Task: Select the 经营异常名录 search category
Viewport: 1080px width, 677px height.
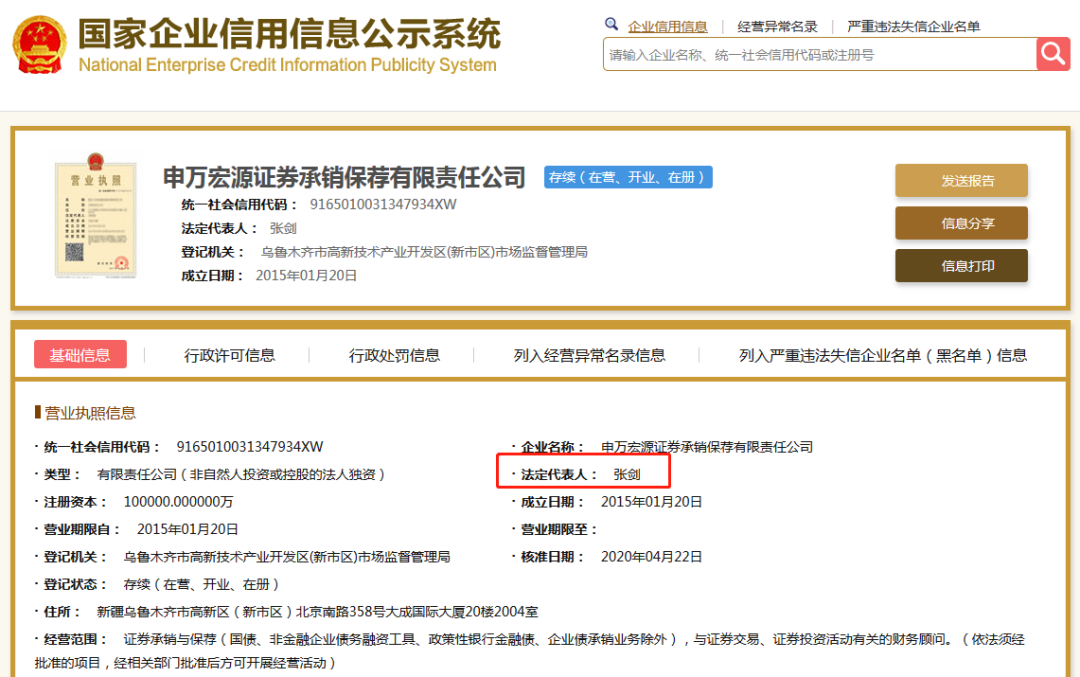Action: [x=777, y=27]
